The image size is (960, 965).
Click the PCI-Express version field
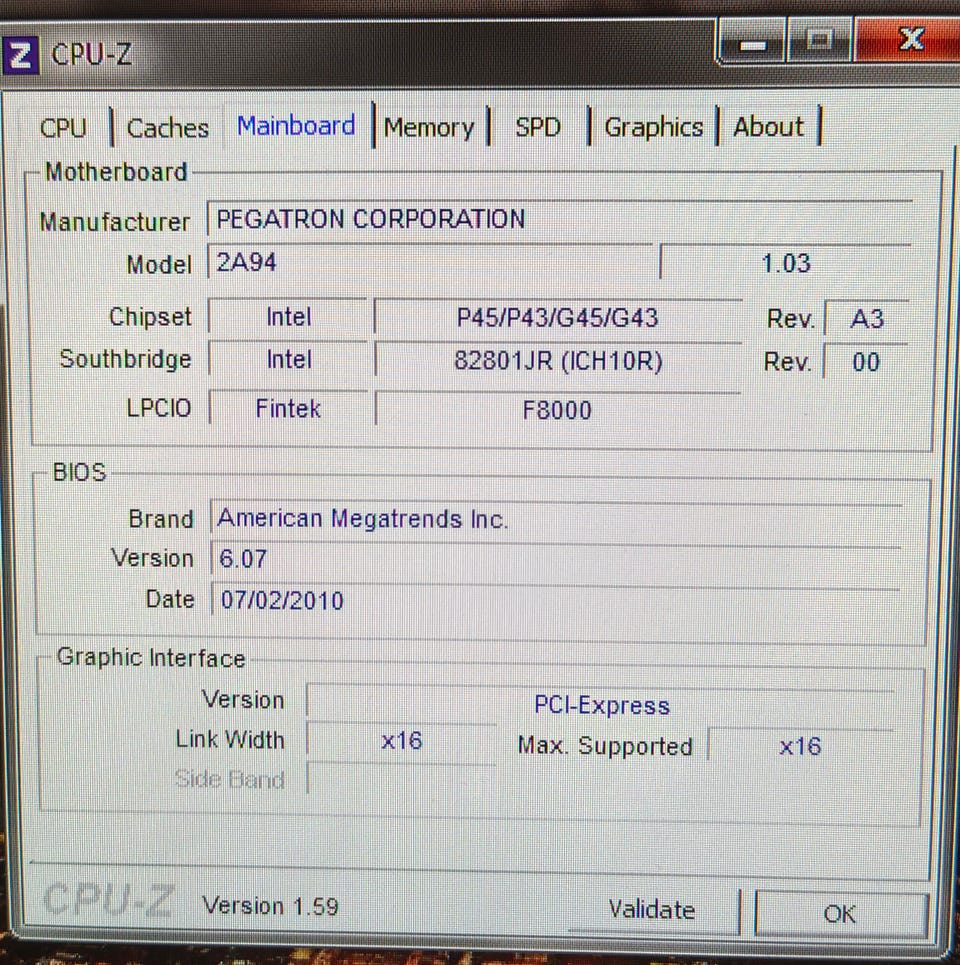(x=601, y=705)
